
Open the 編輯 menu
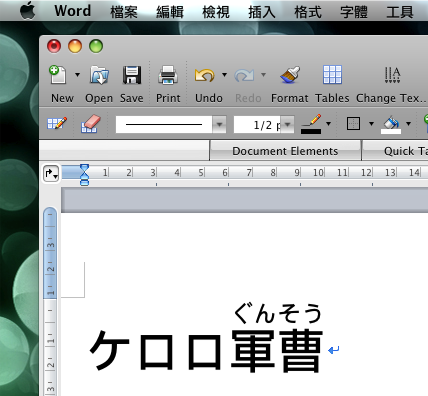pos(170,12)
